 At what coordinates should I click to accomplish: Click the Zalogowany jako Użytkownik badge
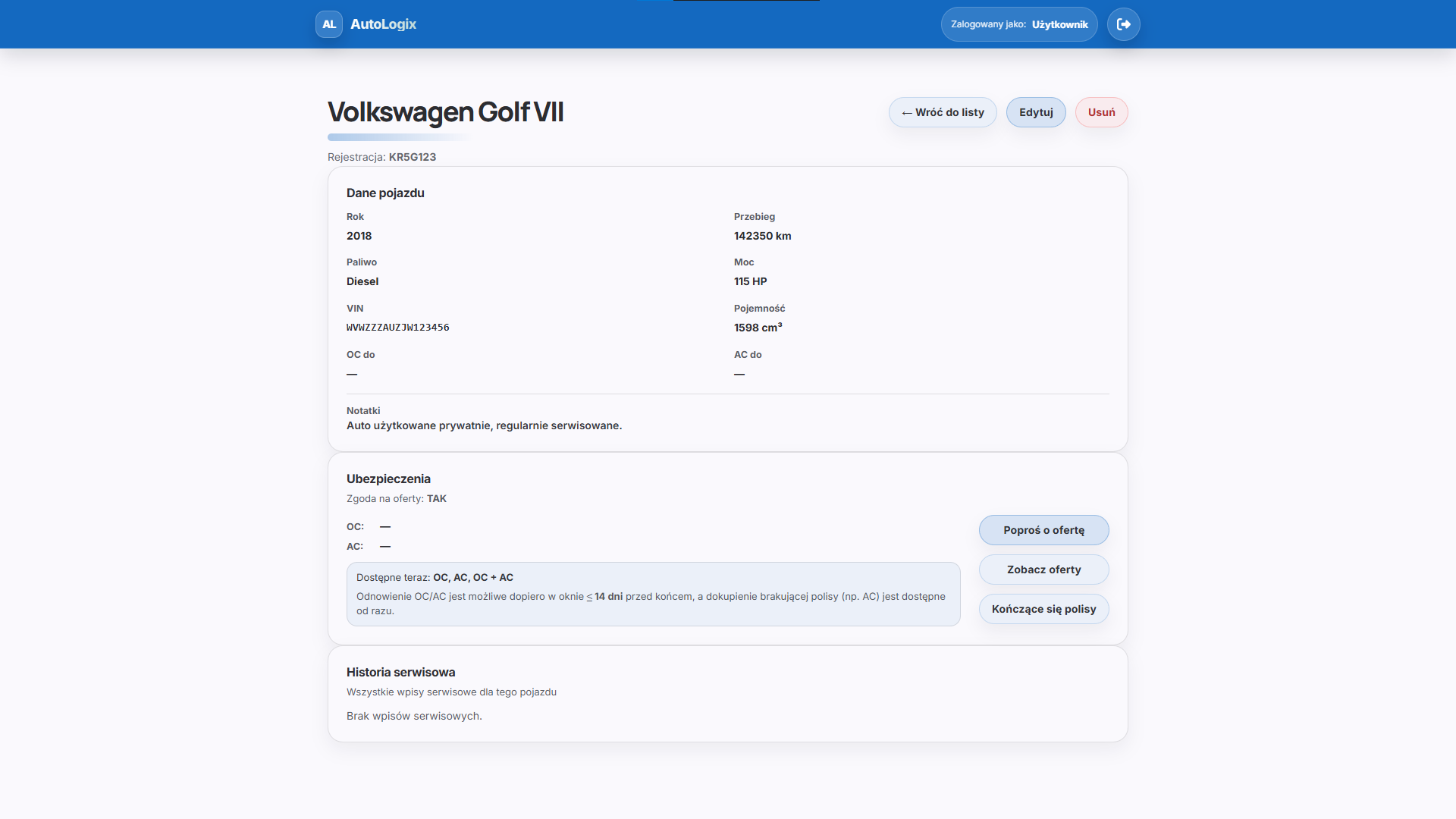coord(1019,24)
